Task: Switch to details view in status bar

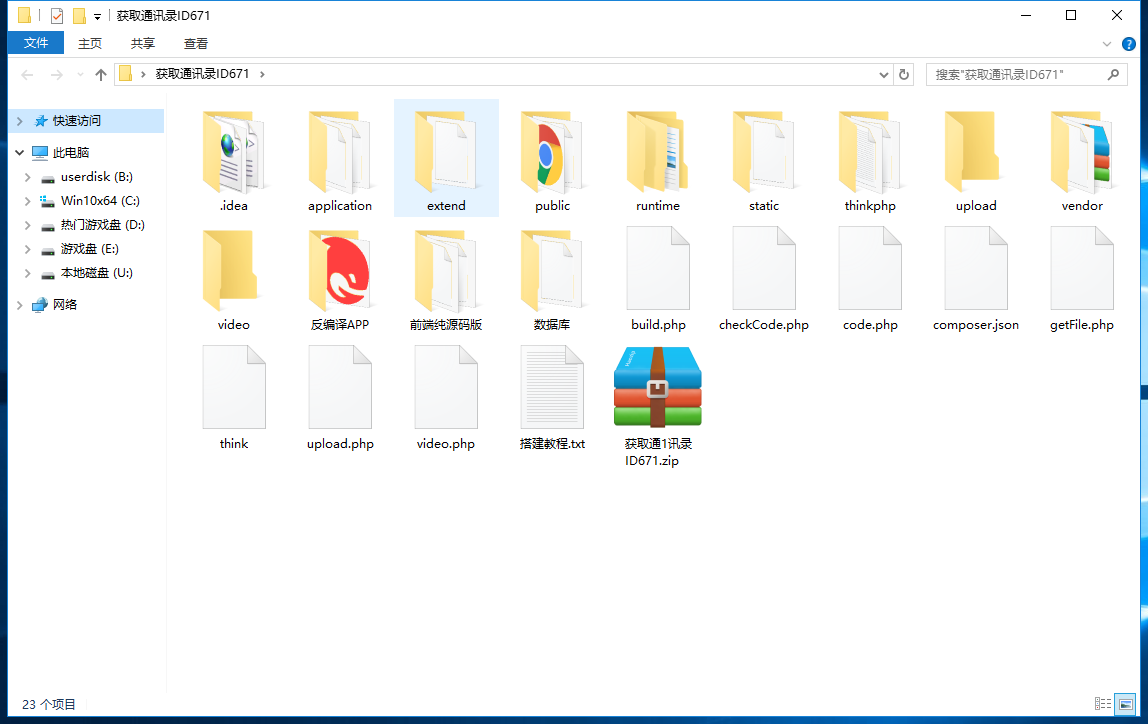Action: (1103, 704)
